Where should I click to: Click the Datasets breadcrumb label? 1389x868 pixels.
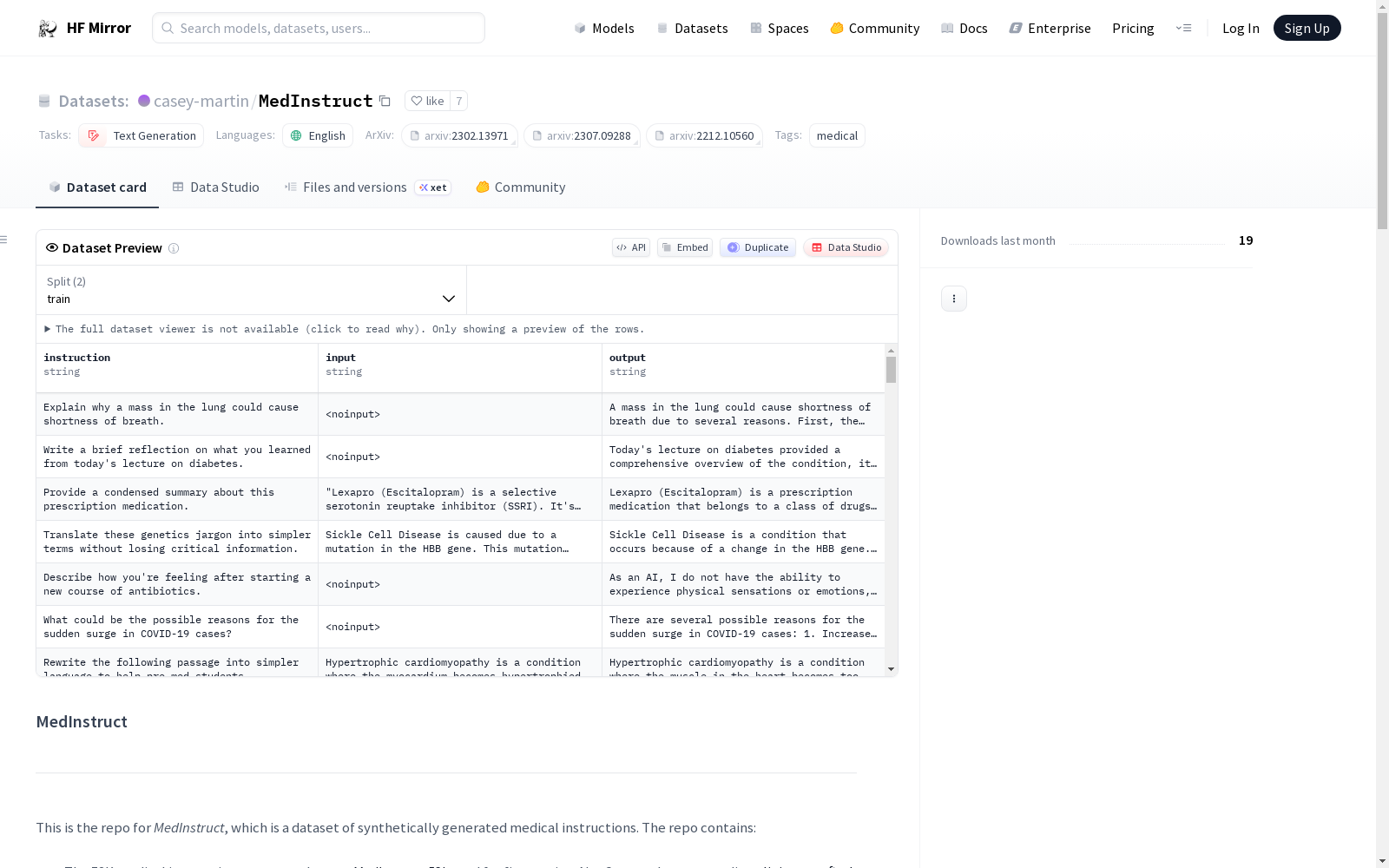[x=93, y=101]
